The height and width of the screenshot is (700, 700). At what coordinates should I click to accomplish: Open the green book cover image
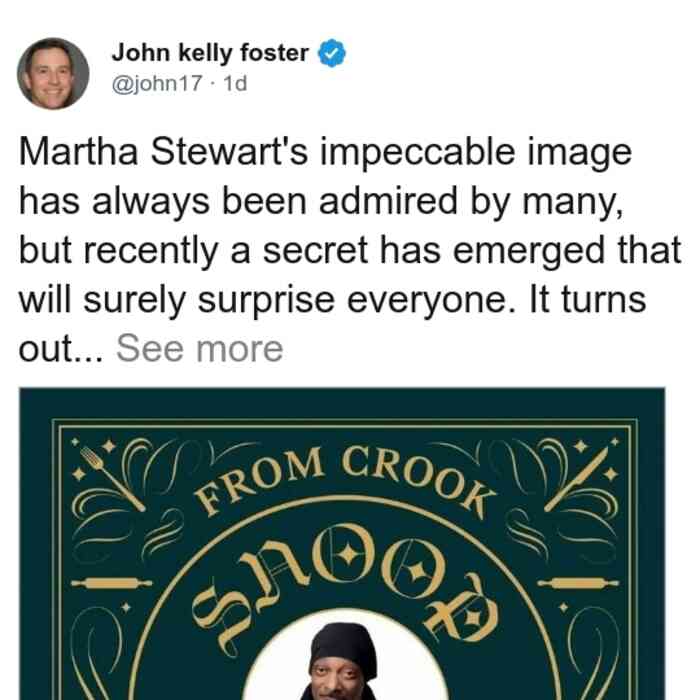coord(342,544)
